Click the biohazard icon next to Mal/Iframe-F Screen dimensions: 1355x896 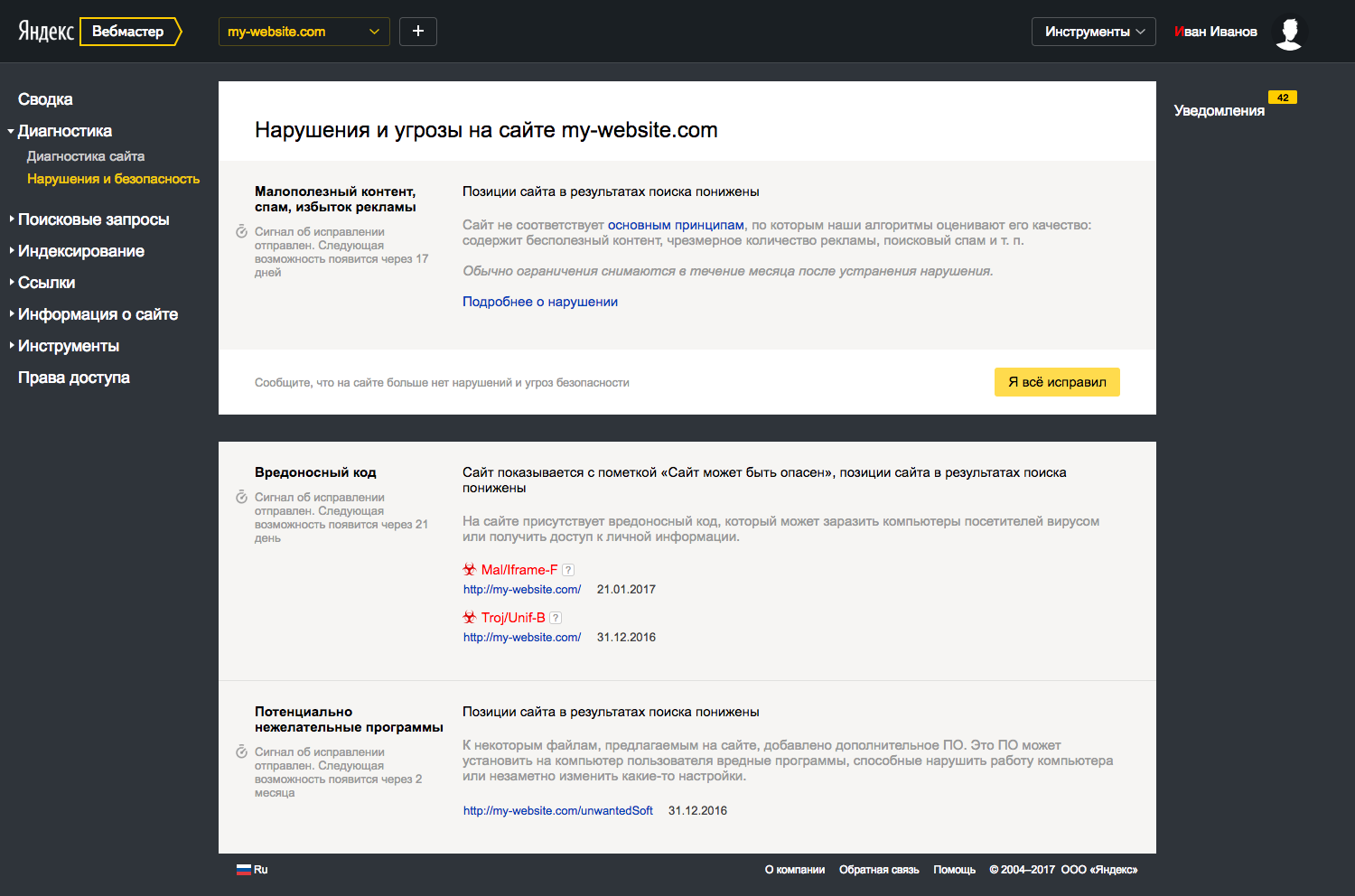tap(470, 570)
